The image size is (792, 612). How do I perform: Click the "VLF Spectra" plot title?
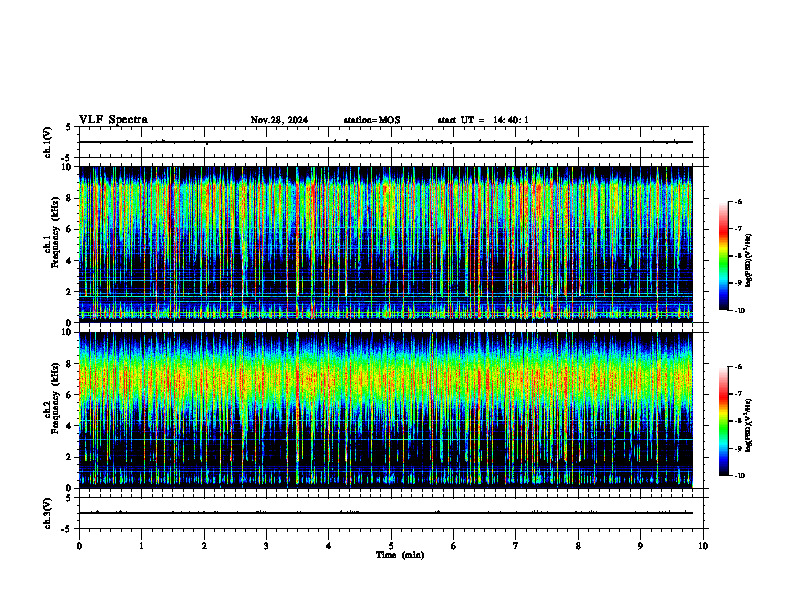[113, 120]
